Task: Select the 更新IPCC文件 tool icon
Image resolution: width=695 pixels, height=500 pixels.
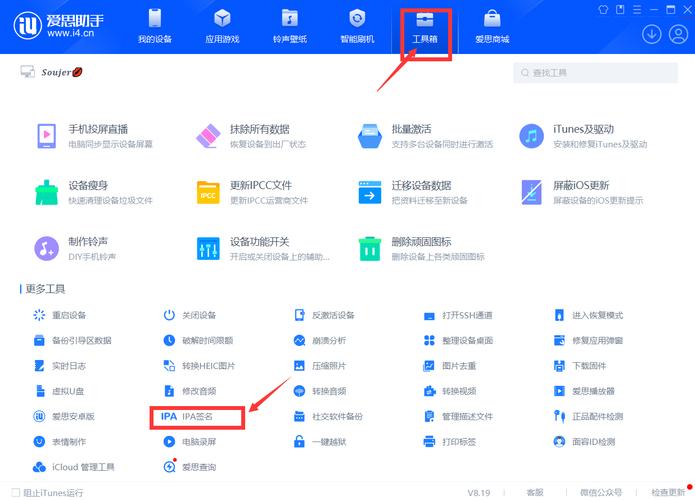Action: pyautogui.click(x=208, y=192)
